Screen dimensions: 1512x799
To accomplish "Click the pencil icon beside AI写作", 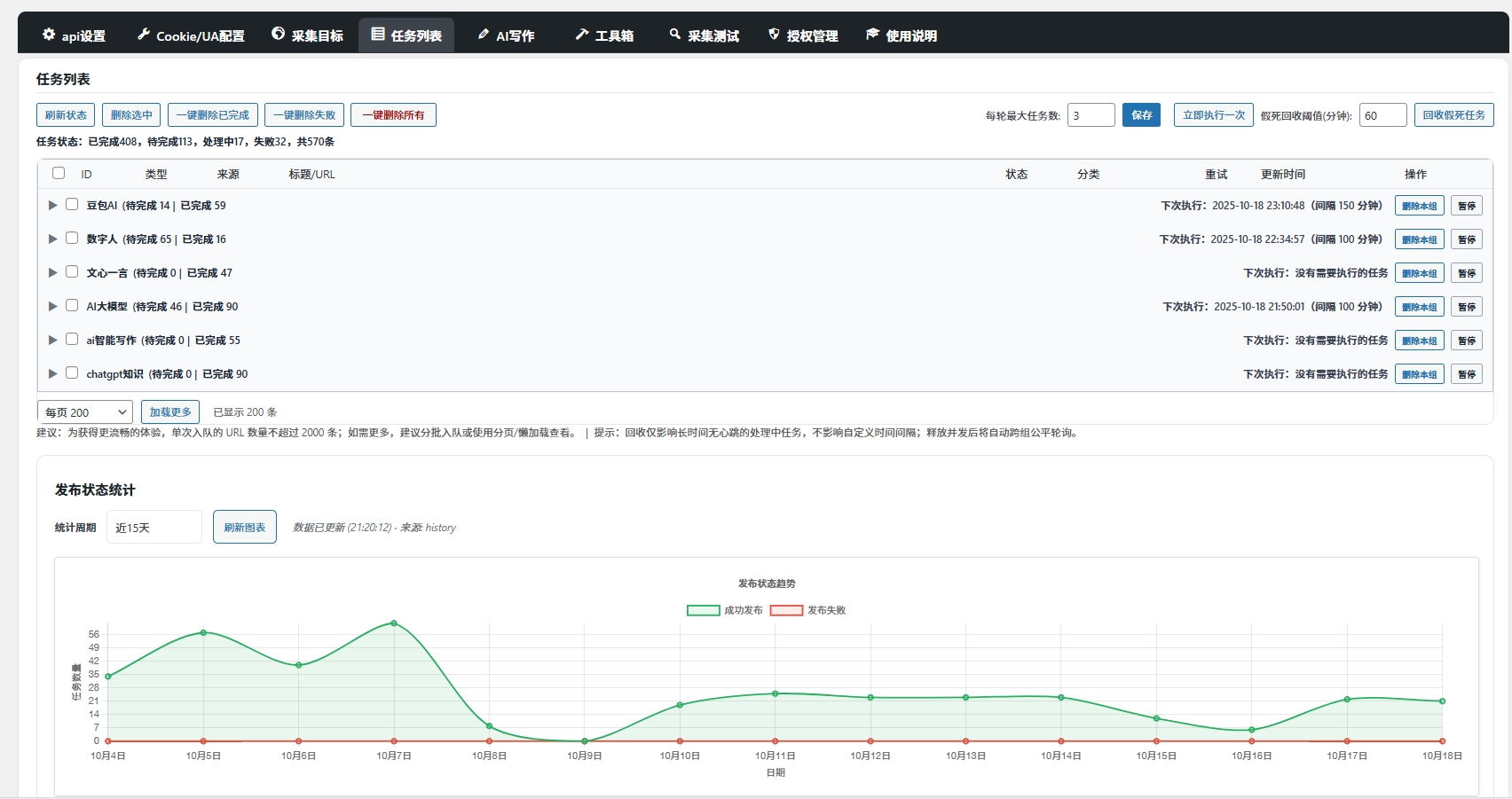I will tap(483, 35).
